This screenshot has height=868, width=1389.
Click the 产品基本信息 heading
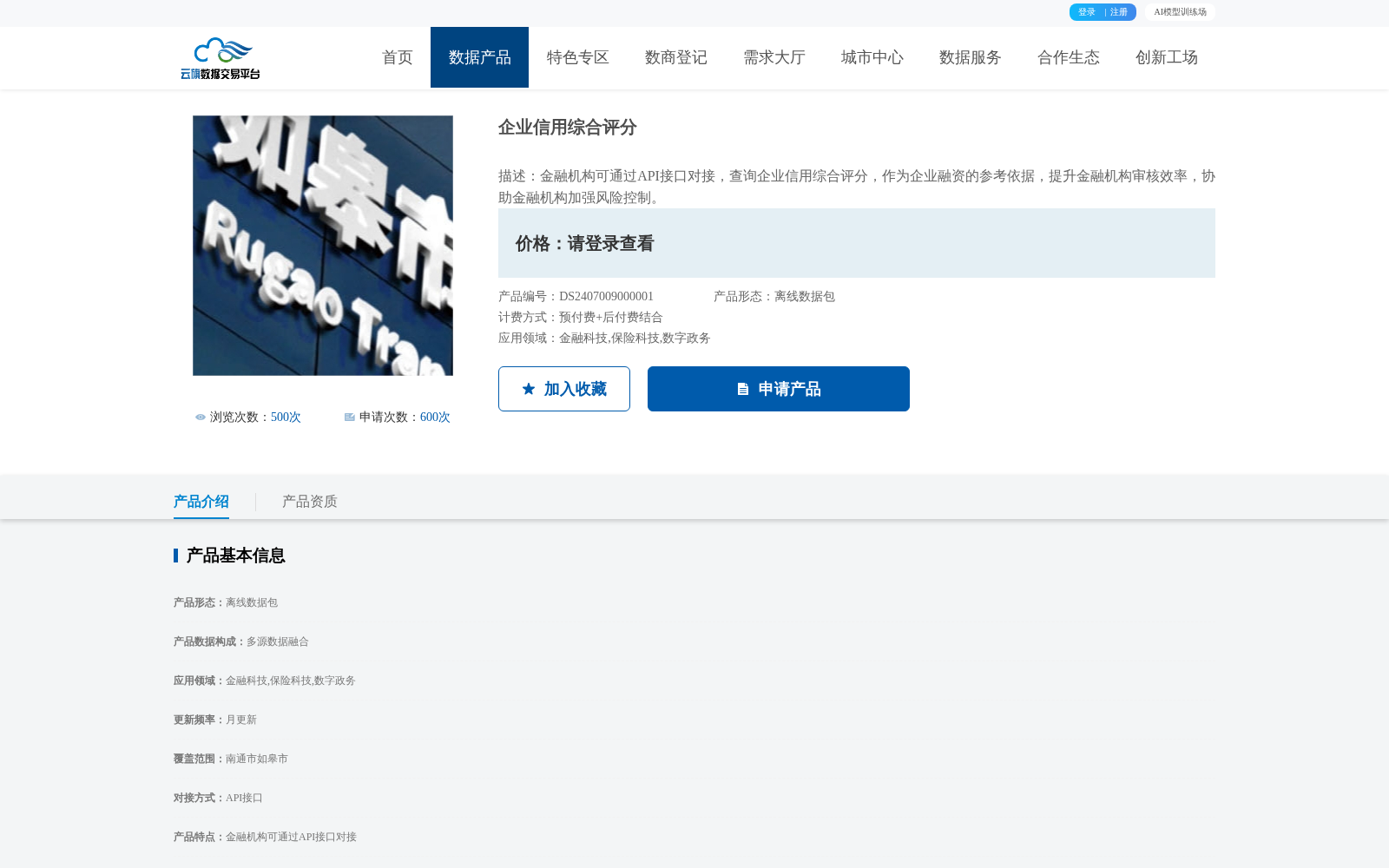pos(235,556)
